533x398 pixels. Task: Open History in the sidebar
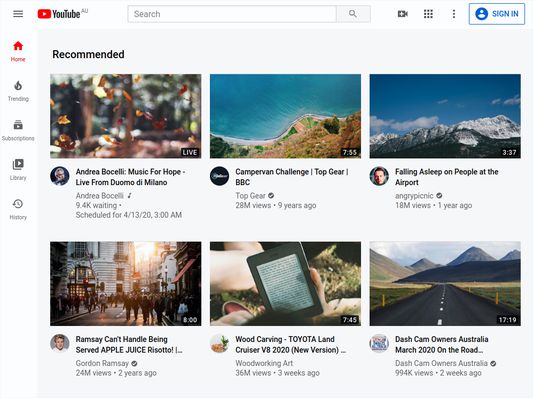tap(18, 209)
